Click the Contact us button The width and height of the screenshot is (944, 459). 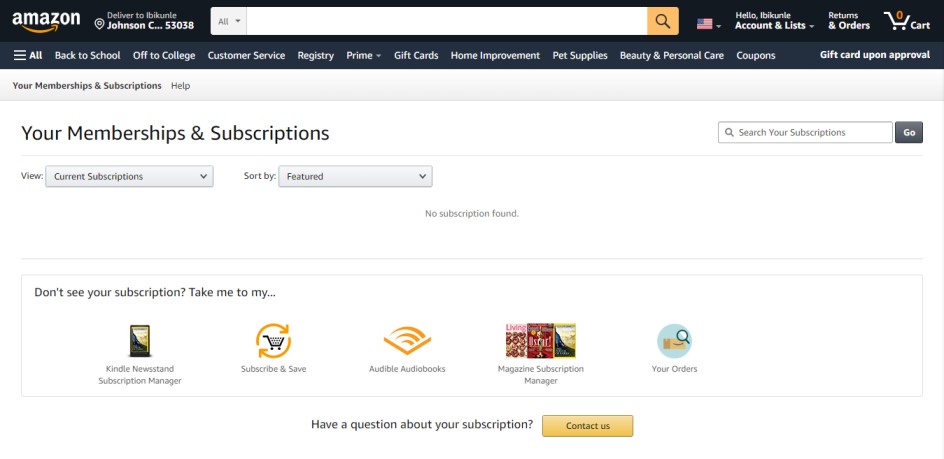click(x=588, y=426)
